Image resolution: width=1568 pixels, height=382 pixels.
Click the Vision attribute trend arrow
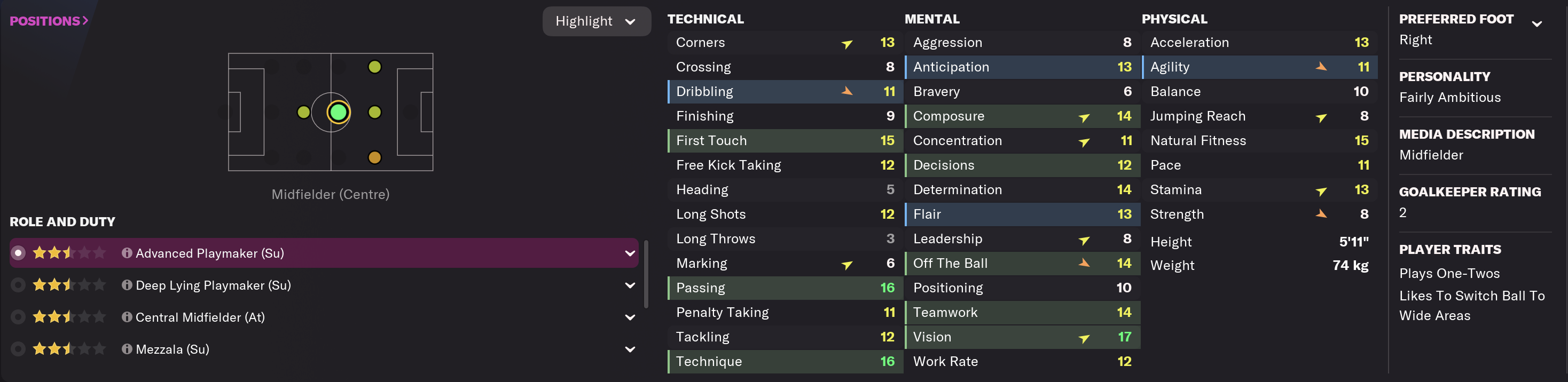click(x=1084, y=338)
